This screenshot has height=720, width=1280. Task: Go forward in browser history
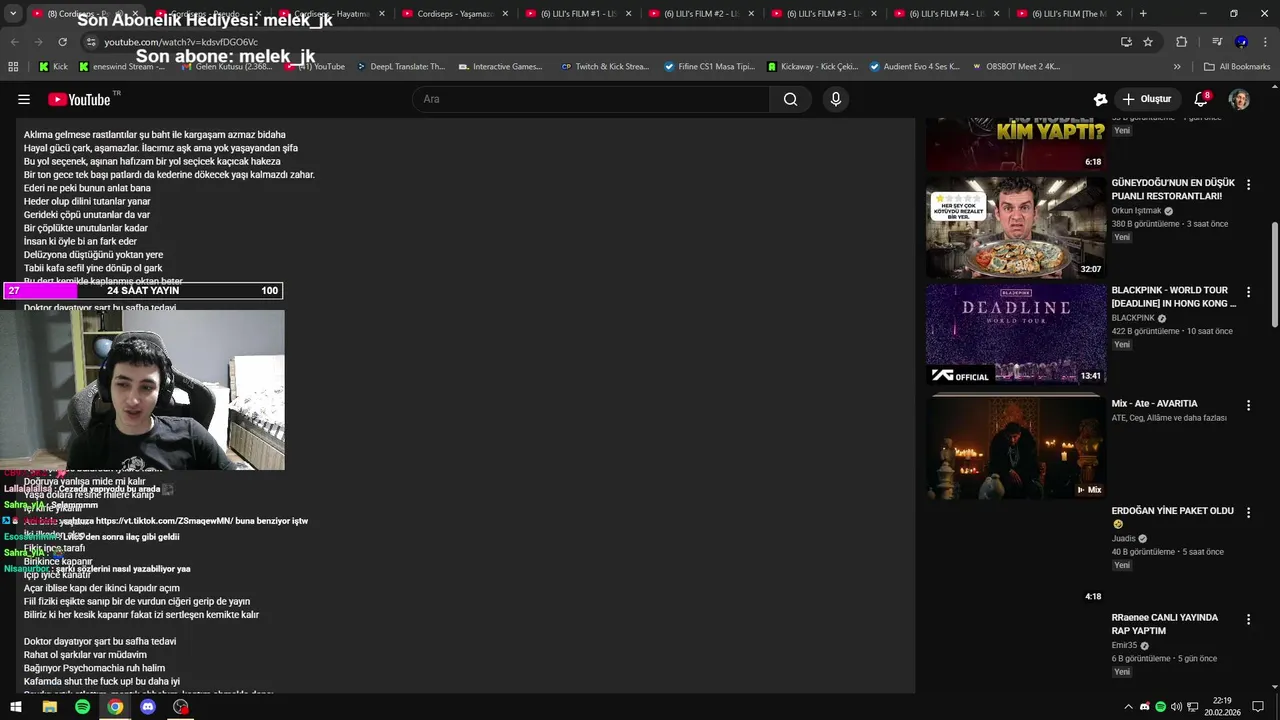(x=38, y=42)
